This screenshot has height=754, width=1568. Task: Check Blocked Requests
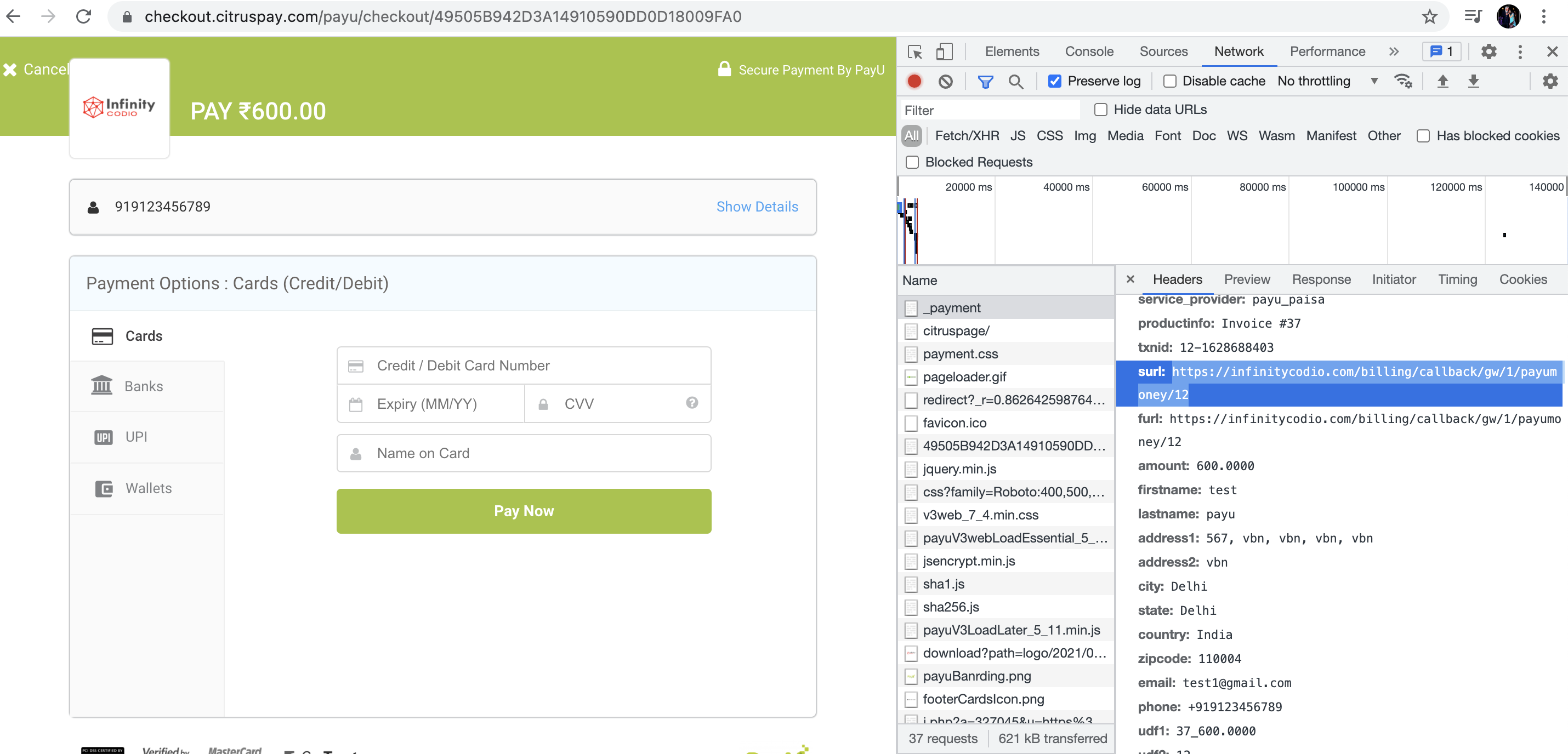pyautogui.click(x=912, y=162)
